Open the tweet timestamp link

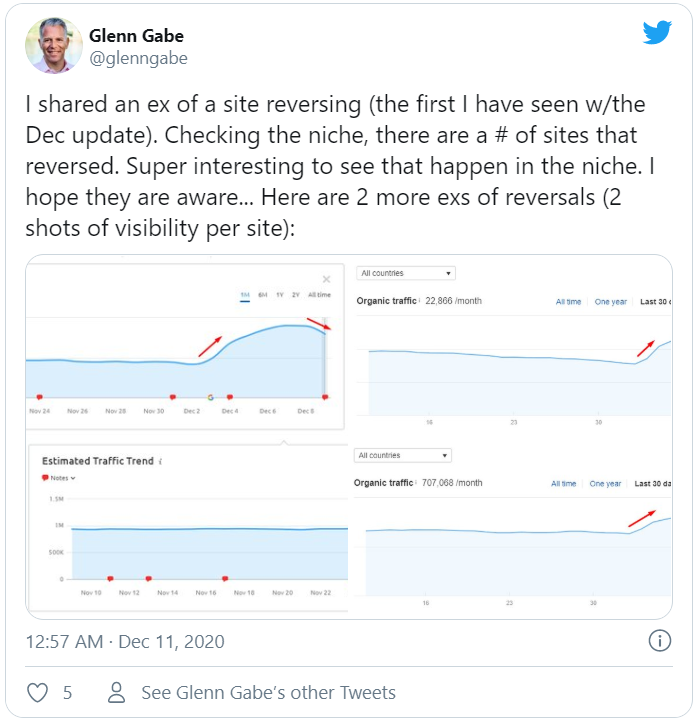coord(125,641)
